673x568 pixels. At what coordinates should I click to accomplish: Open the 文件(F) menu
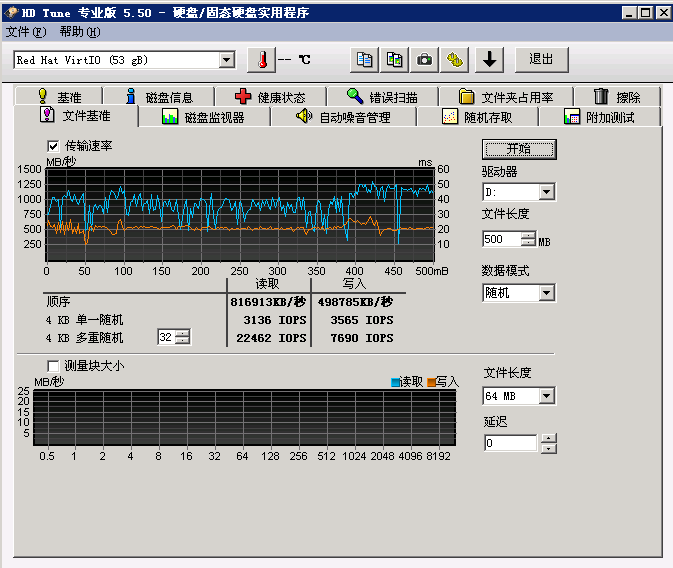[x=26, y=32]
